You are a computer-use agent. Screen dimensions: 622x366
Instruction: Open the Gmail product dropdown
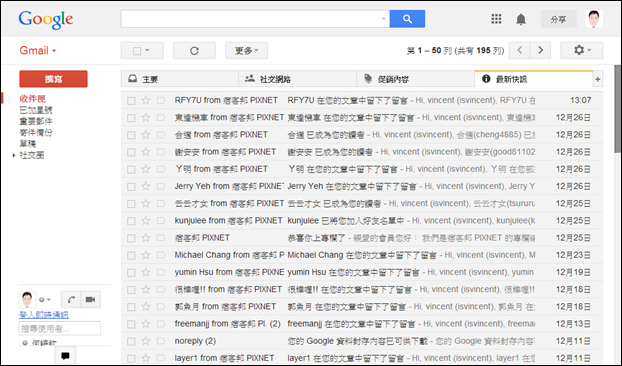[38, 51]
